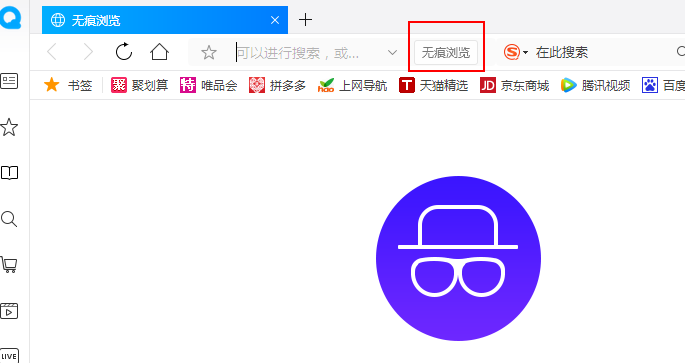Open the 百度 bookmark

663,85
